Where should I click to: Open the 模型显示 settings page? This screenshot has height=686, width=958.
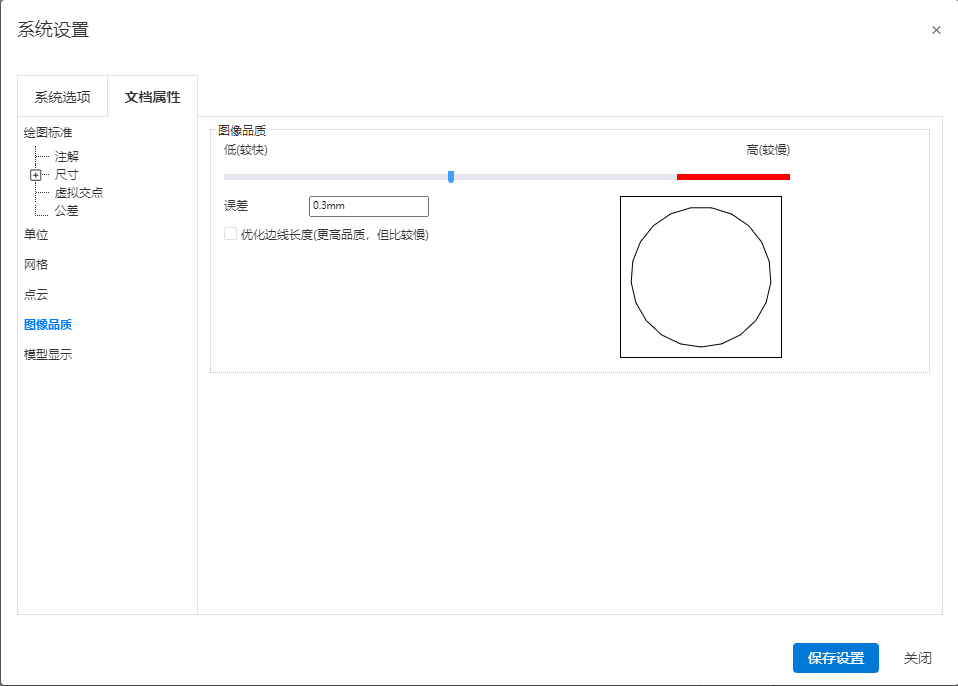pos(48,354)
